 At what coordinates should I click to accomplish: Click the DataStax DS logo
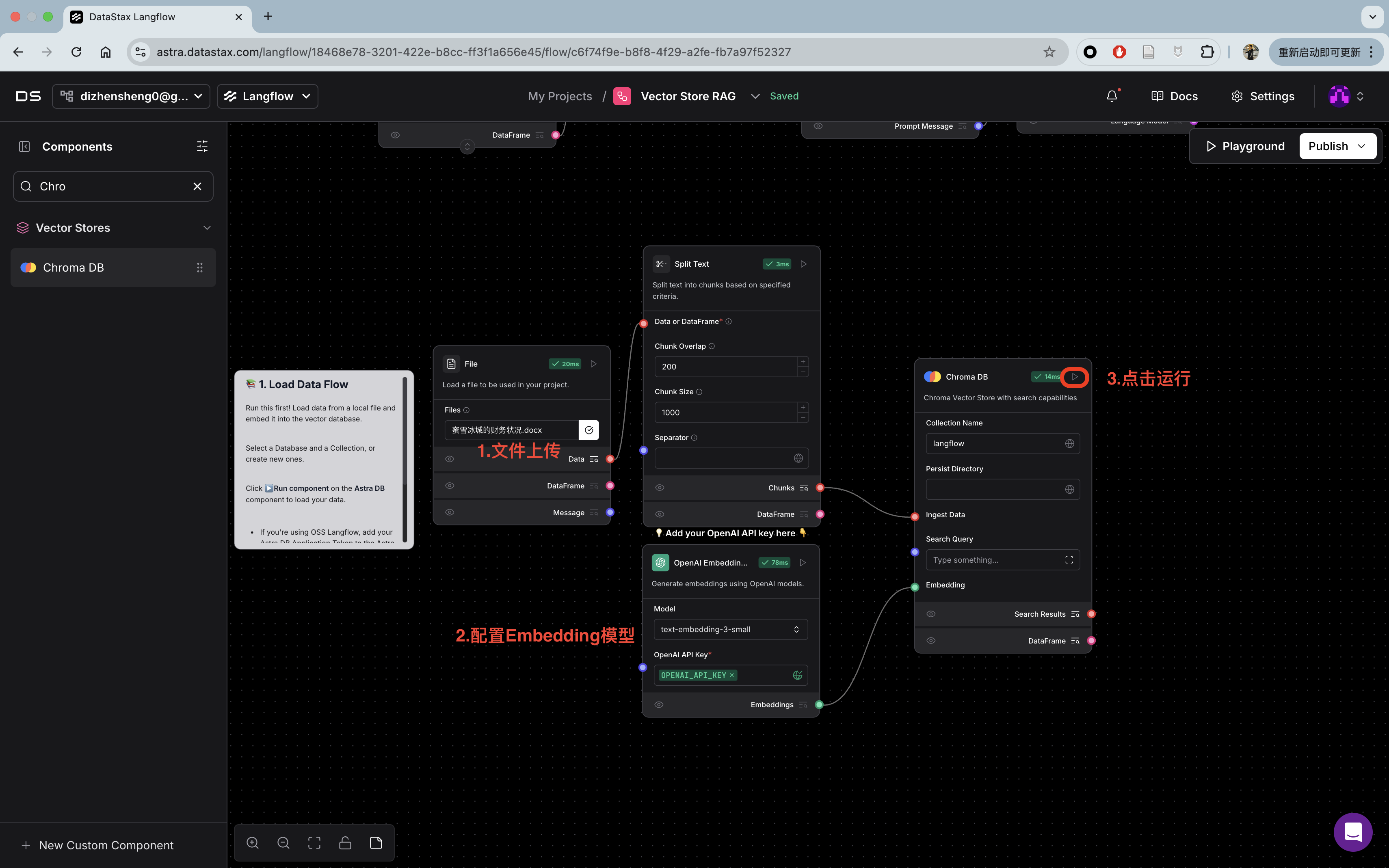pos(28,96)
